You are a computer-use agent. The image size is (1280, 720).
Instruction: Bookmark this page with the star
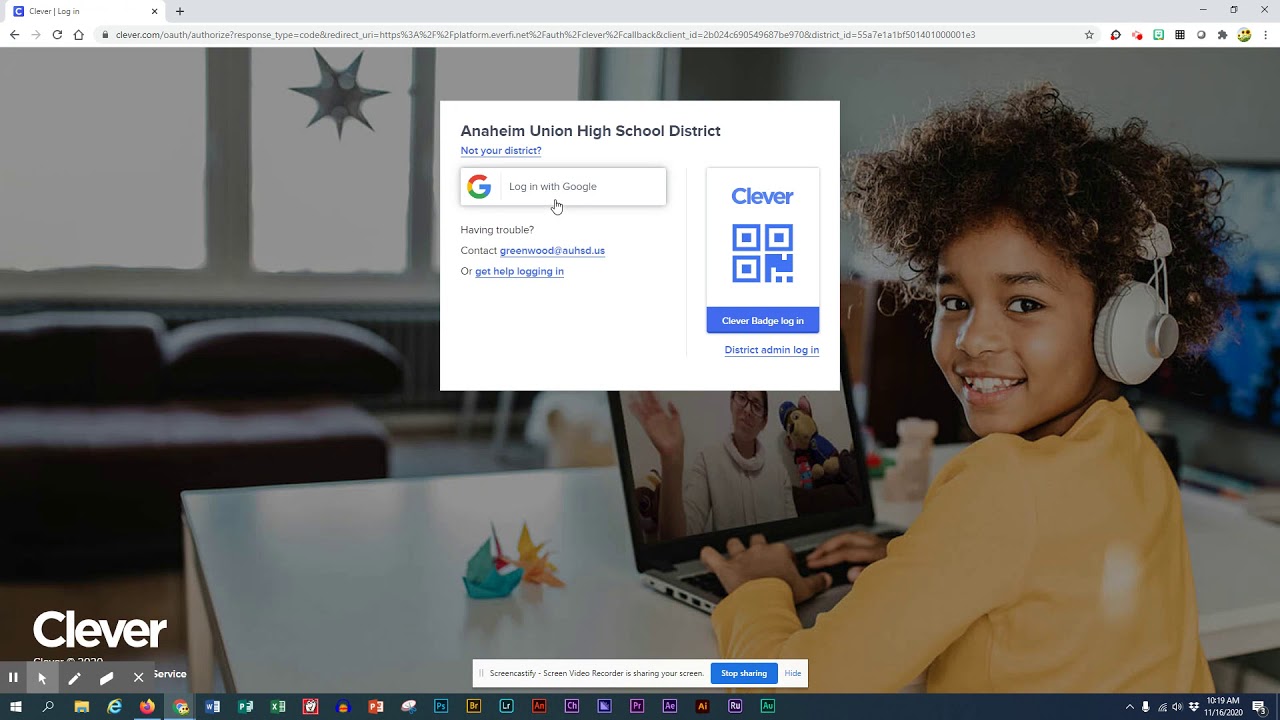coord(1089,35)
